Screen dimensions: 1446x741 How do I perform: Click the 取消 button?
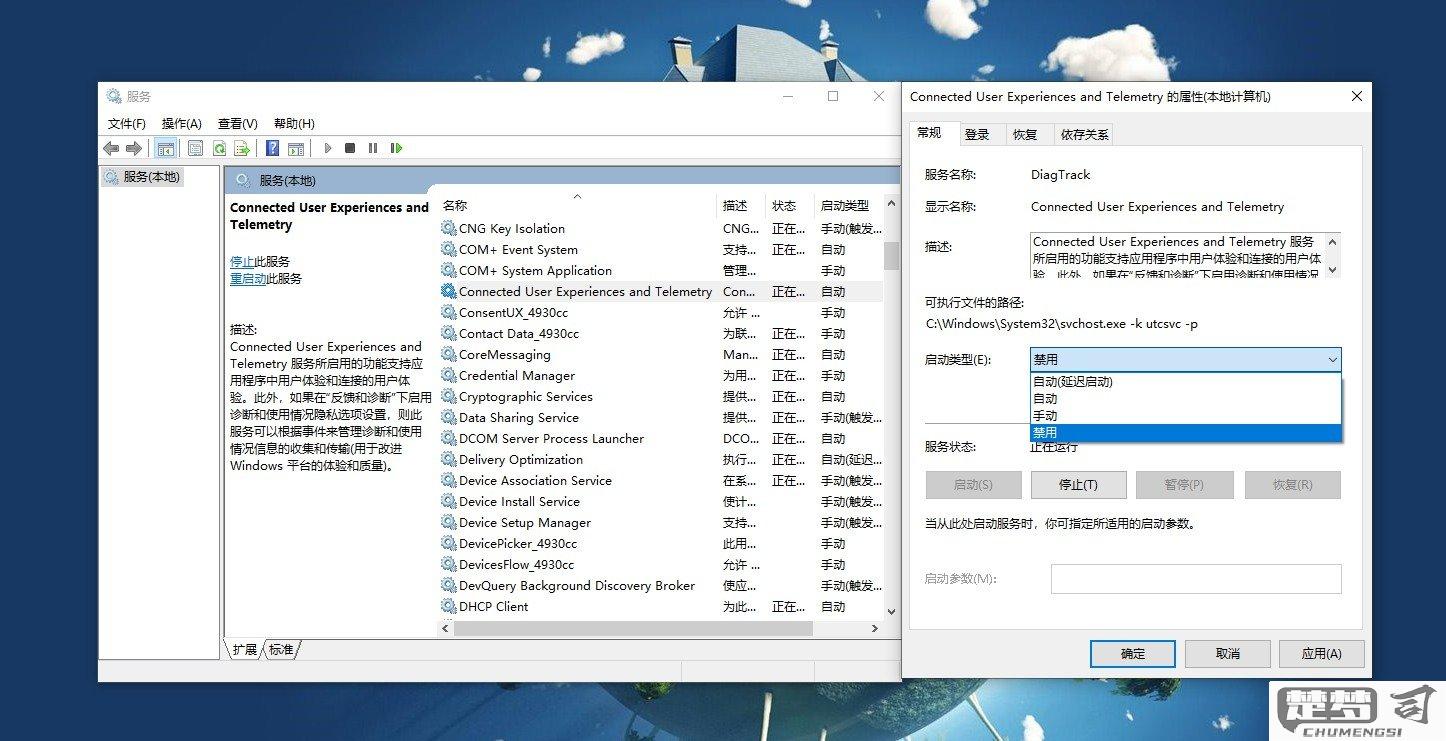point(1227,654)
